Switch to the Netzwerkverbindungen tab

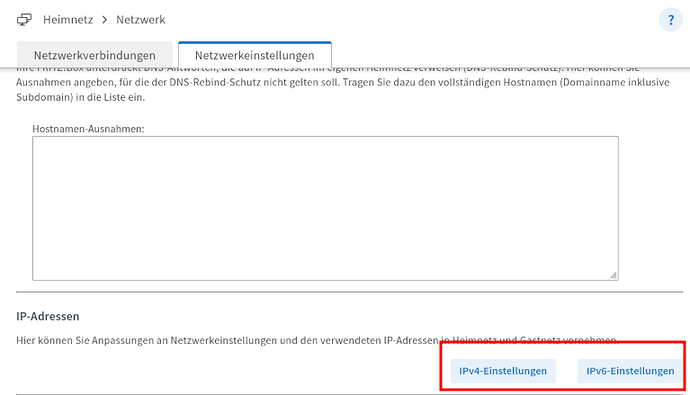pyautogui.click(x=95, y=55)
